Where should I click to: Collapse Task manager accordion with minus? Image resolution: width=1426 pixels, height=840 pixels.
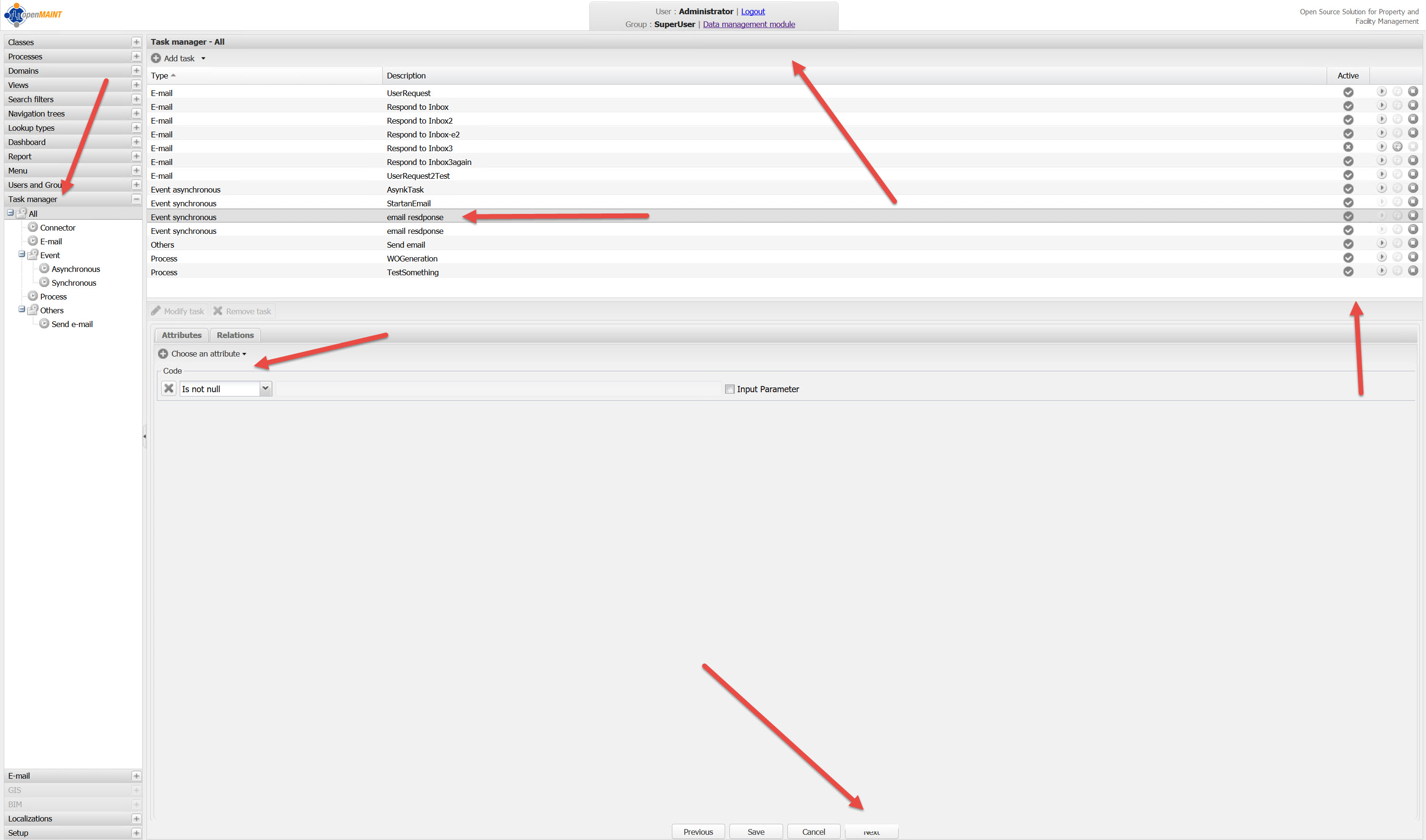[x=136, y=199]
